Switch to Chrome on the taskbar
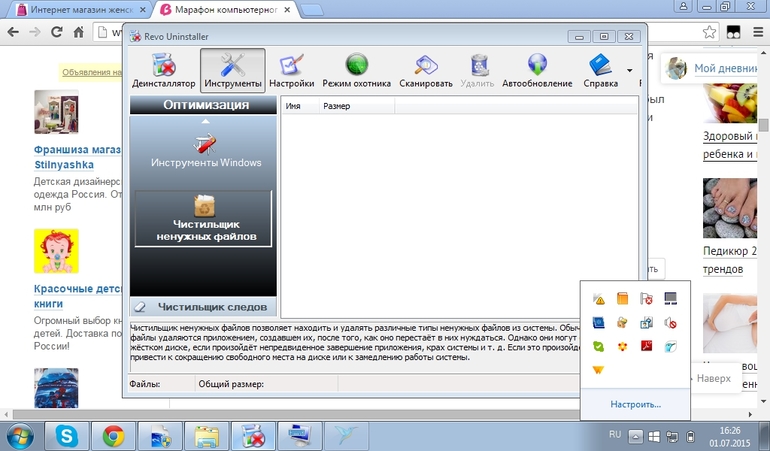 click(113, 436)
